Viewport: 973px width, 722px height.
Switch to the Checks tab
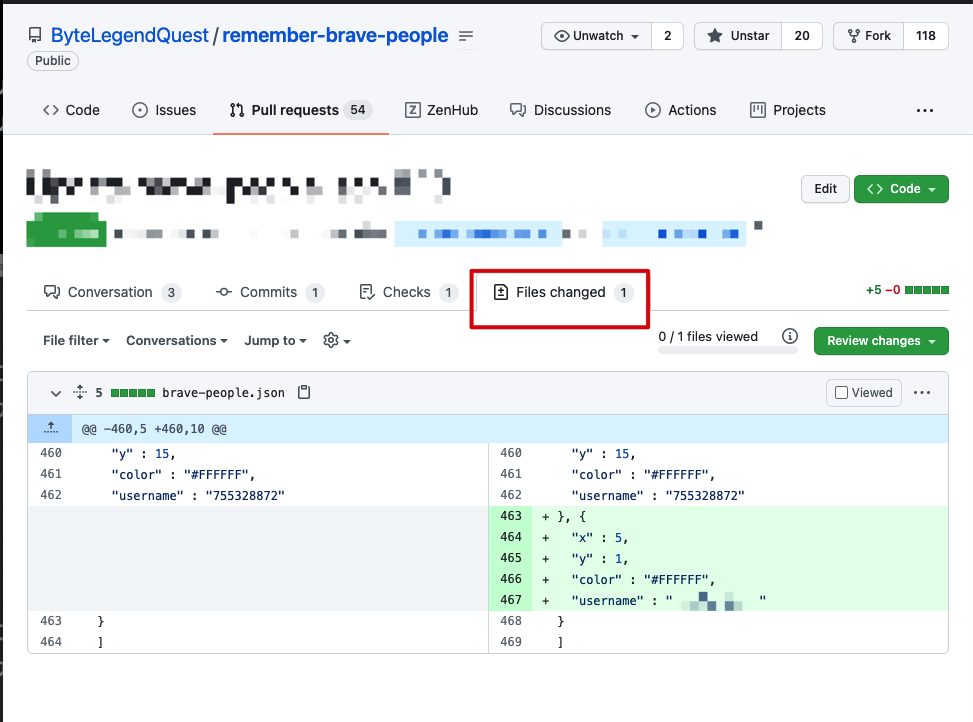point(408,292)
